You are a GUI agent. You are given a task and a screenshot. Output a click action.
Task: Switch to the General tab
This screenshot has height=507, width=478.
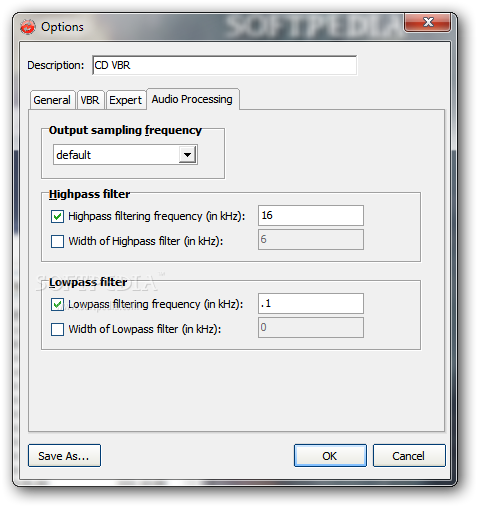52,100
